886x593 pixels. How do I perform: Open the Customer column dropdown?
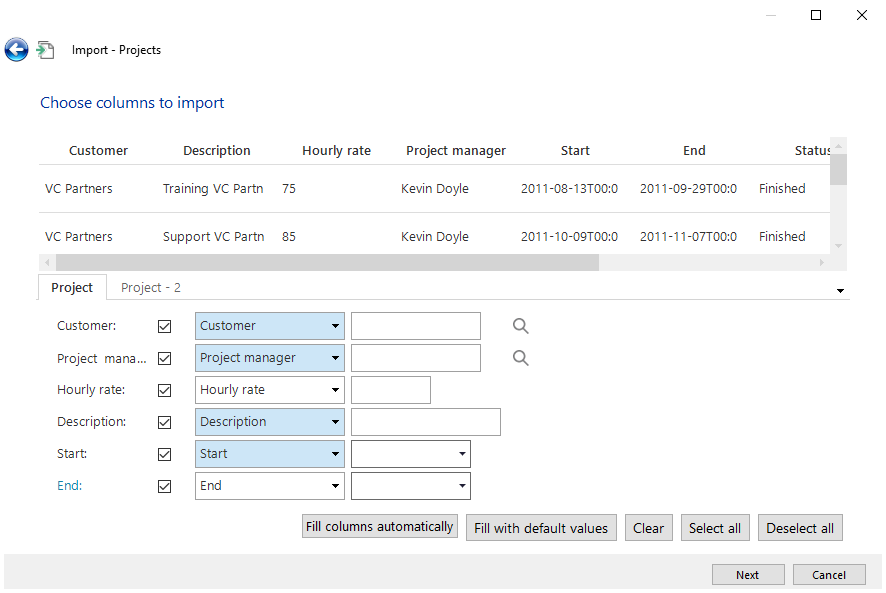333,326
